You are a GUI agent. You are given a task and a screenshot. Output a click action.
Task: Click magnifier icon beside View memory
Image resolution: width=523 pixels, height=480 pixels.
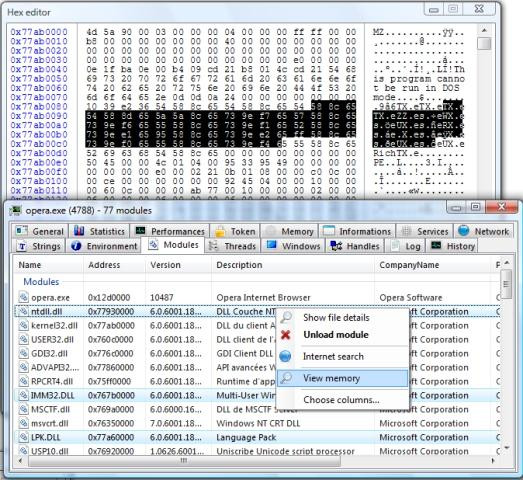click(286, 378)
